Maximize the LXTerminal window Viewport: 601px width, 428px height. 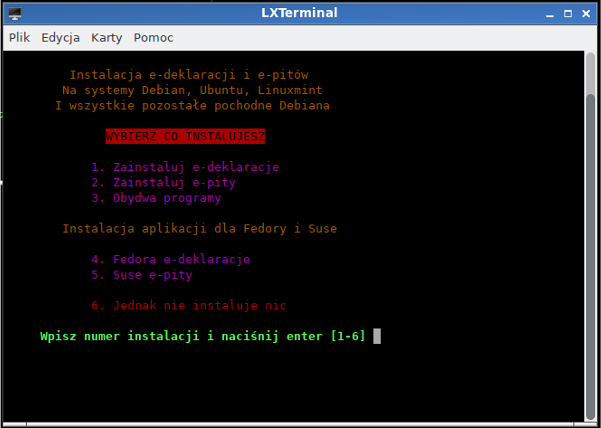pos(568,14)
